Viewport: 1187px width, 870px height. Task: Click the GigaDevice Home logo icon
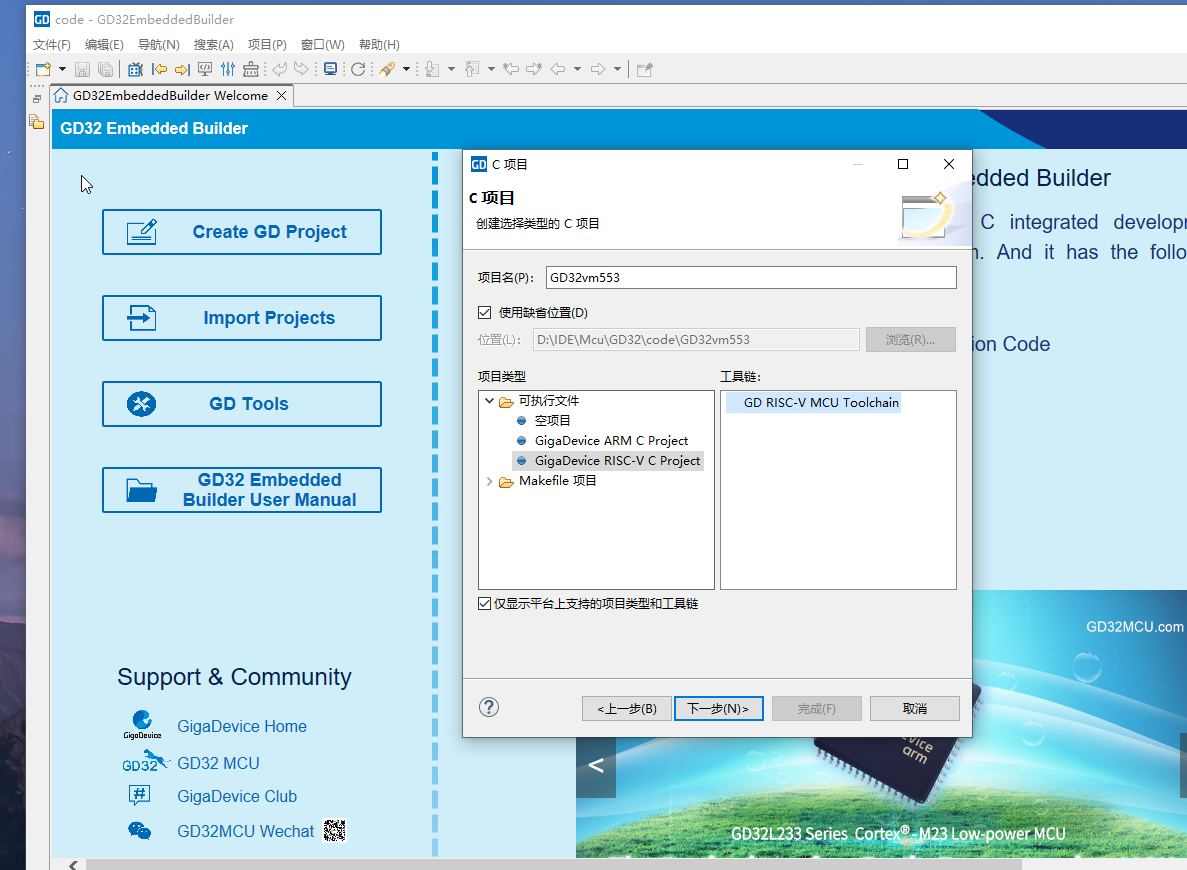[142, 725]
